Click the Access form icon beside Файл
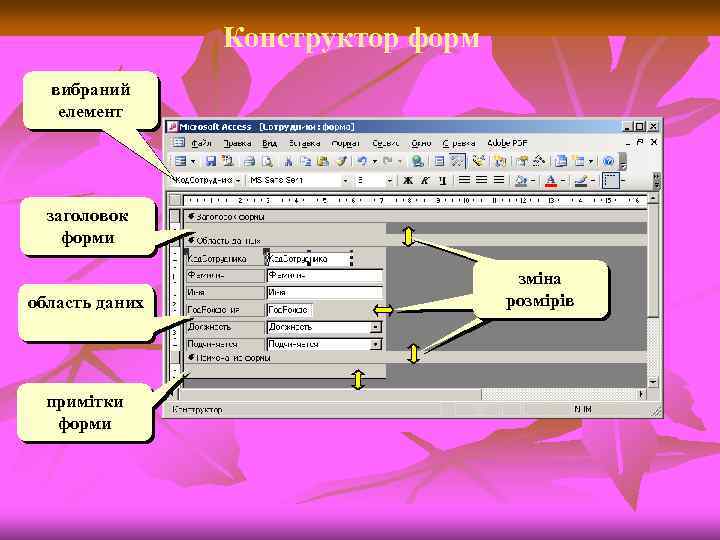The height and width of the screenshot is (540, 720). pyautogui.click(x=179, y=143)
